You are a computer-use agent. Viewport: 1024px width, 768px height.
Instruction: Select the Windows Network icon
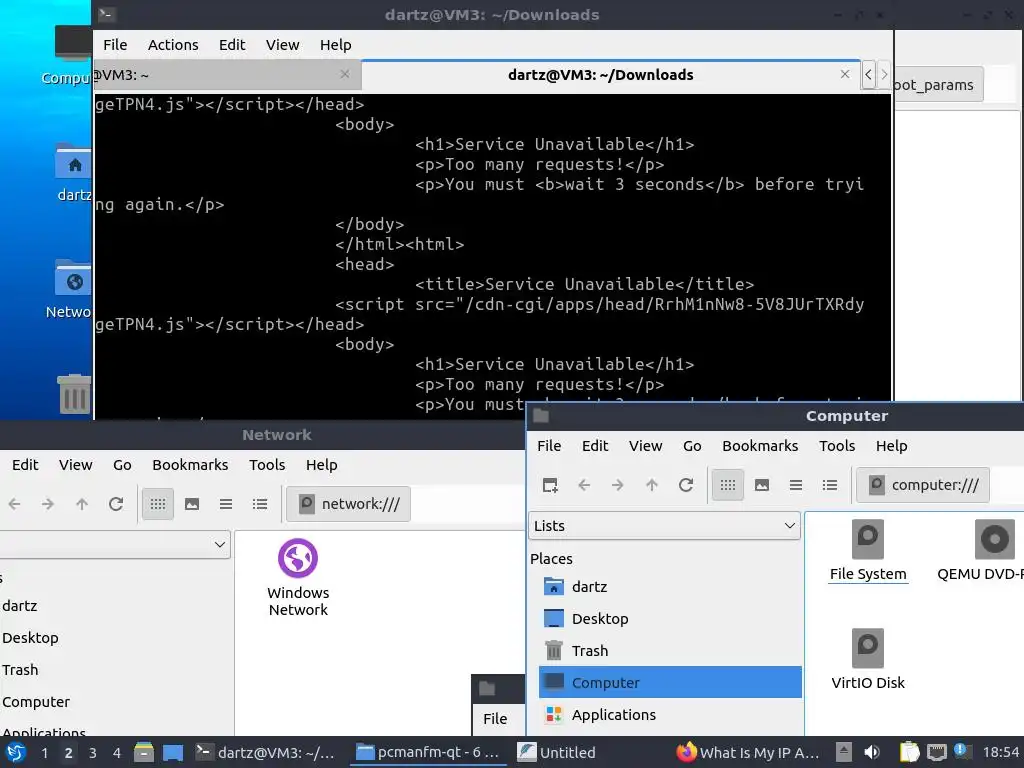click(298, 577)
